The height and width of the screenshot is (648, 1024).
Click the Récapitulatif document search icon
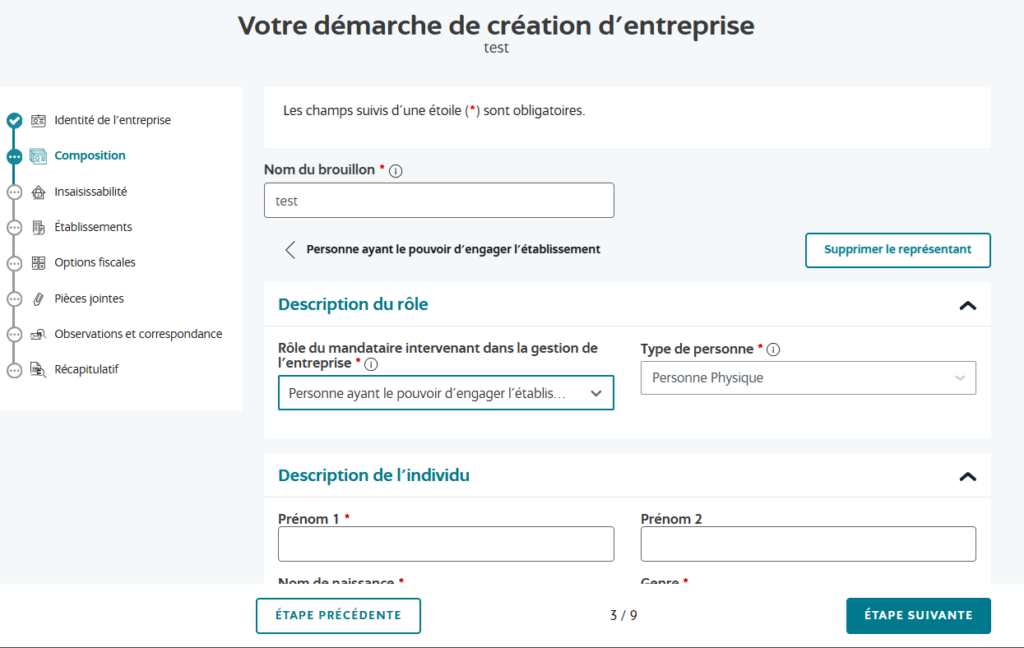39,370
